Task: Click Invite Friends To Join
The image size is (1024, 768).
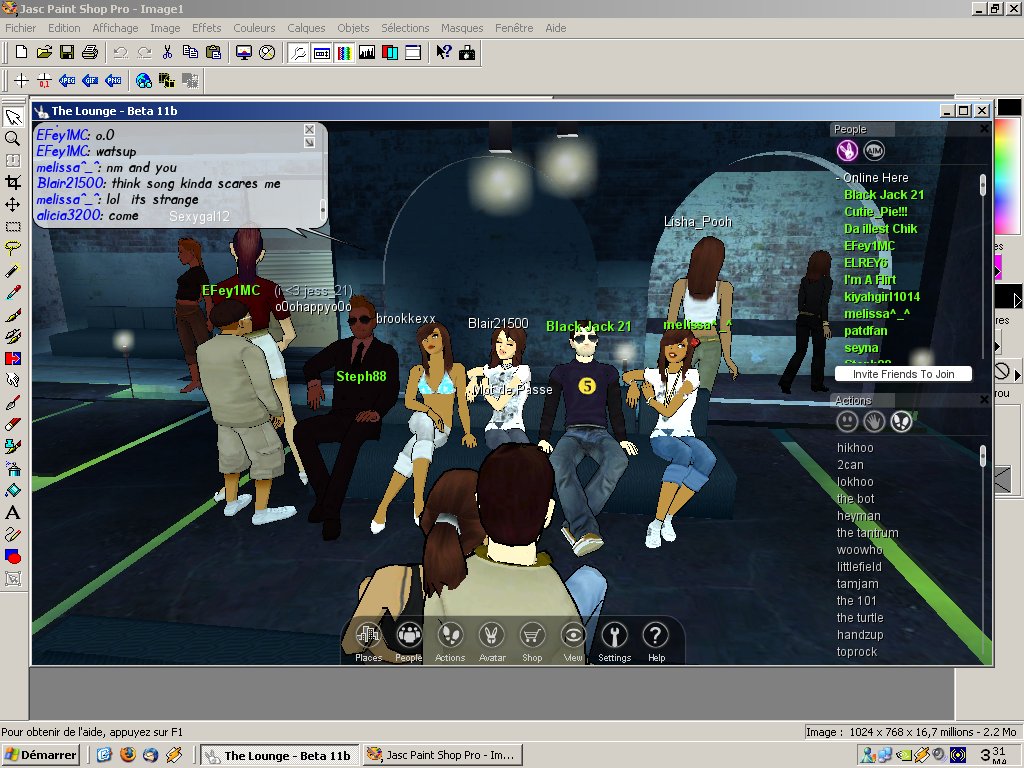Action: (x=903, y=374)
